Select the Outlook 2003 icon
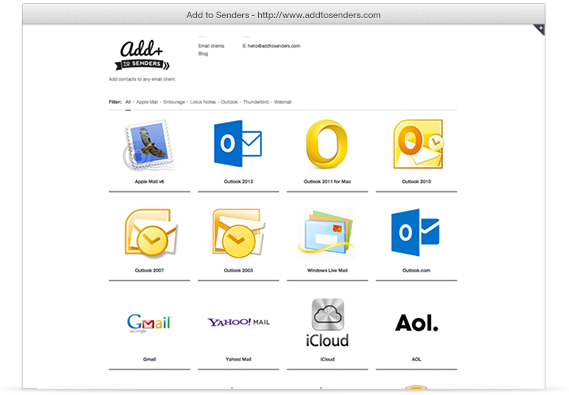This screenshot has width=569, height=395. (238, 233)
